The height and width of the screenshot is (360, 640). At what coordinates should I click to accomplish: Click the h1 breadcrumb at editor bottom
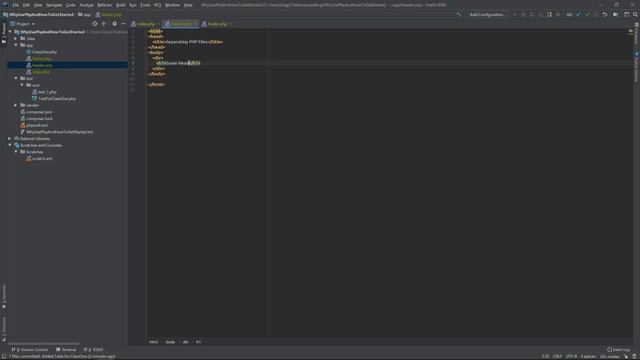[x=198, y=342]
